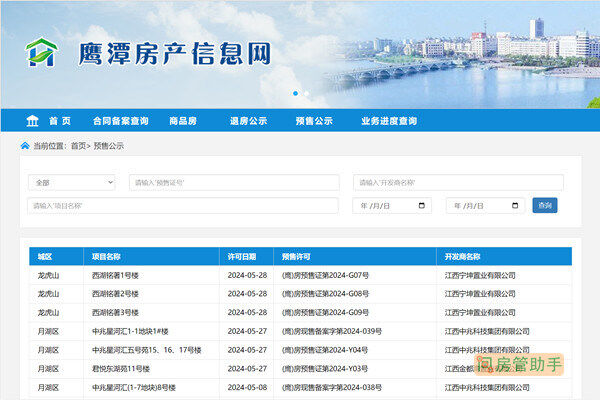Screen dimensions: 600x400
Task: Click the first 年/月/日 date field
Action: pyautogui.click(x=392, y=206)
